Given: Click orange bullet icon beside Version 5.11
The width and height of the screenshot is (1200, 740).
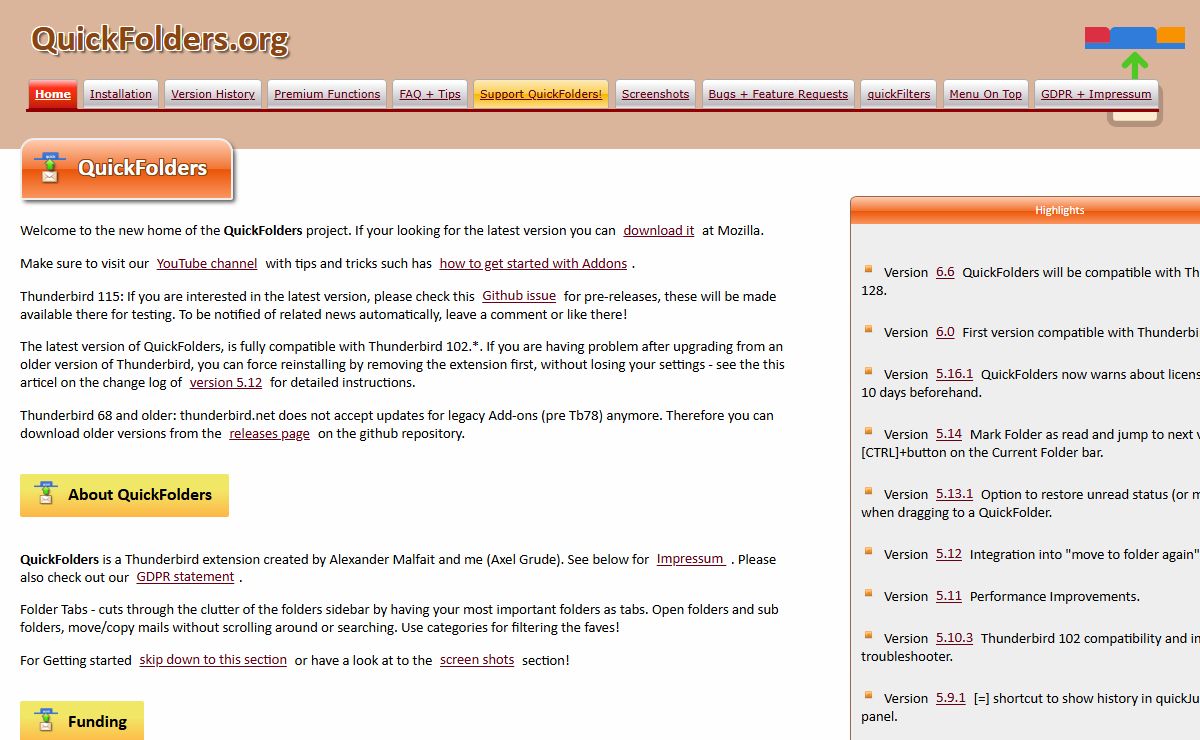Looking at the screenshot, I should pyautogui.click(x=868, y=593).
